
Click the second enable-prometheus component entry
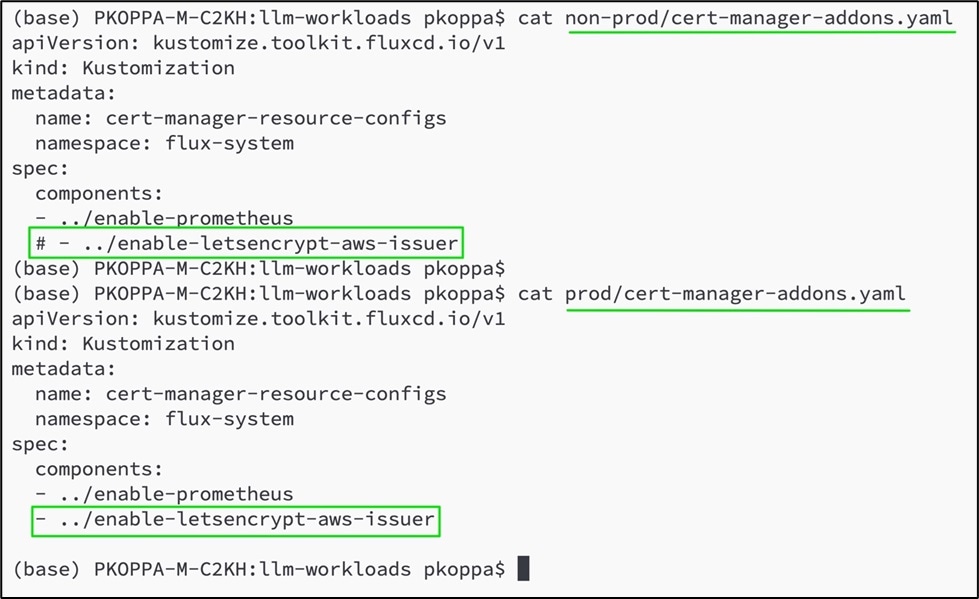164,494
